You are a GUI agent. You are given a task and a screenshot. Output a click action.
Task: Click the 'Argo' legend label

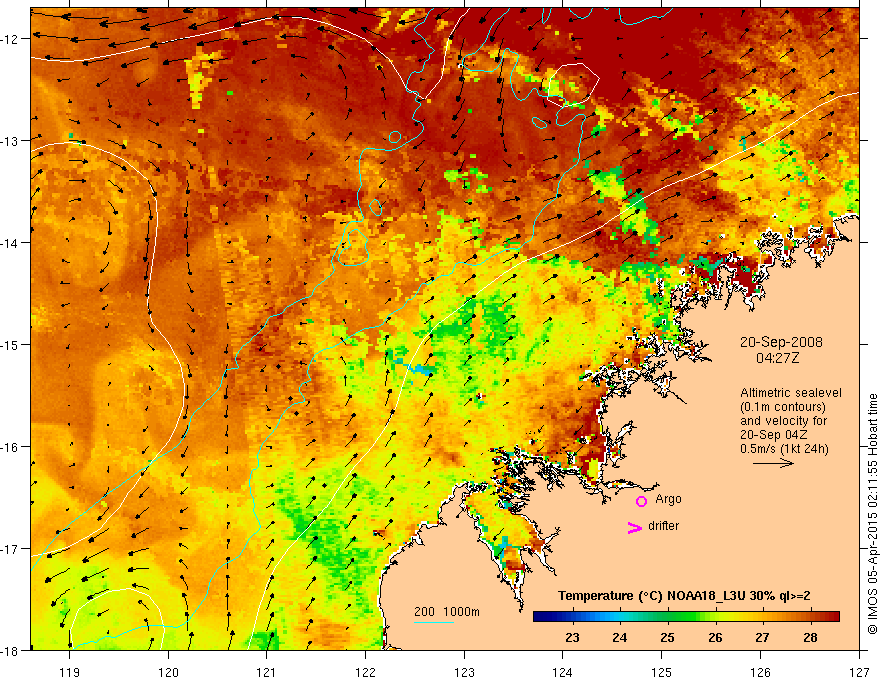pyautogui.click(x=668, y=499)
